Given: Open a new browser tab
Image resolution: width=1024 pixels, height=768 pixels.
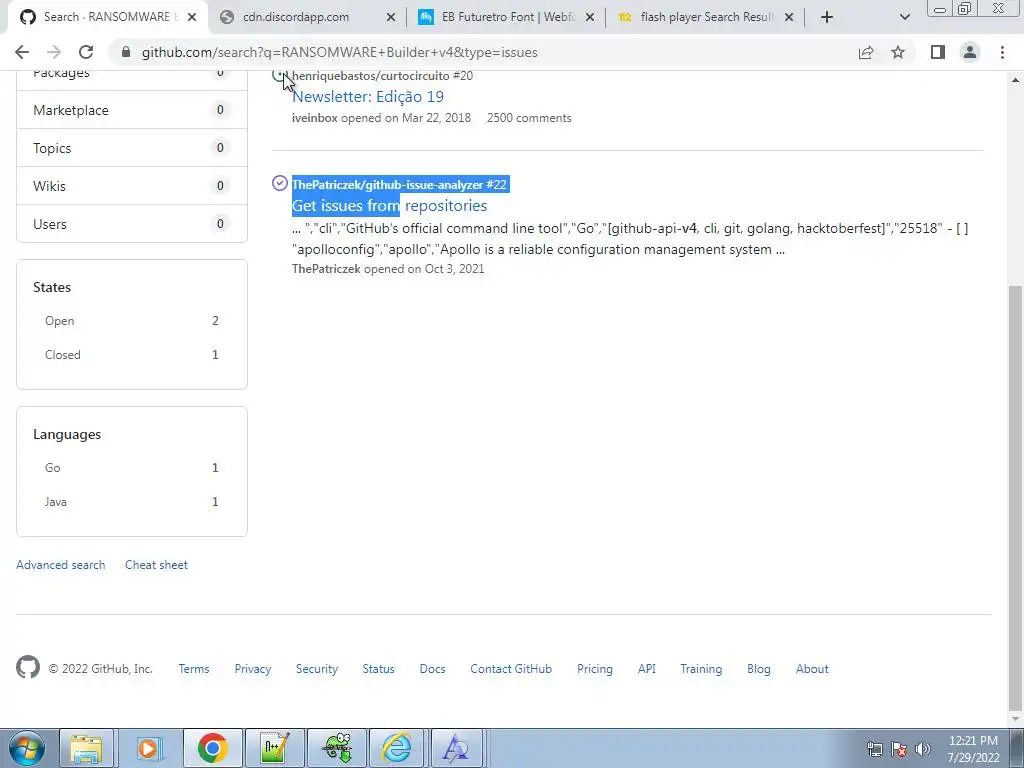Looking at the screenshot, I should [827, 17].
